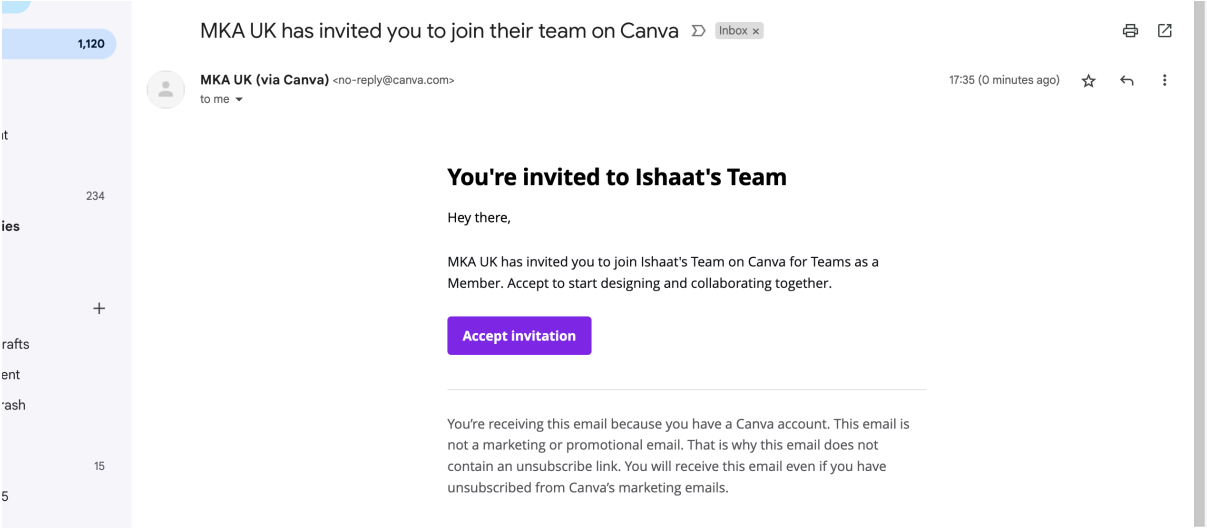Screen dimensions: 1207x528
Task: Click the sender name MKA UK (via Canva)
Action: tap(265, 80)
